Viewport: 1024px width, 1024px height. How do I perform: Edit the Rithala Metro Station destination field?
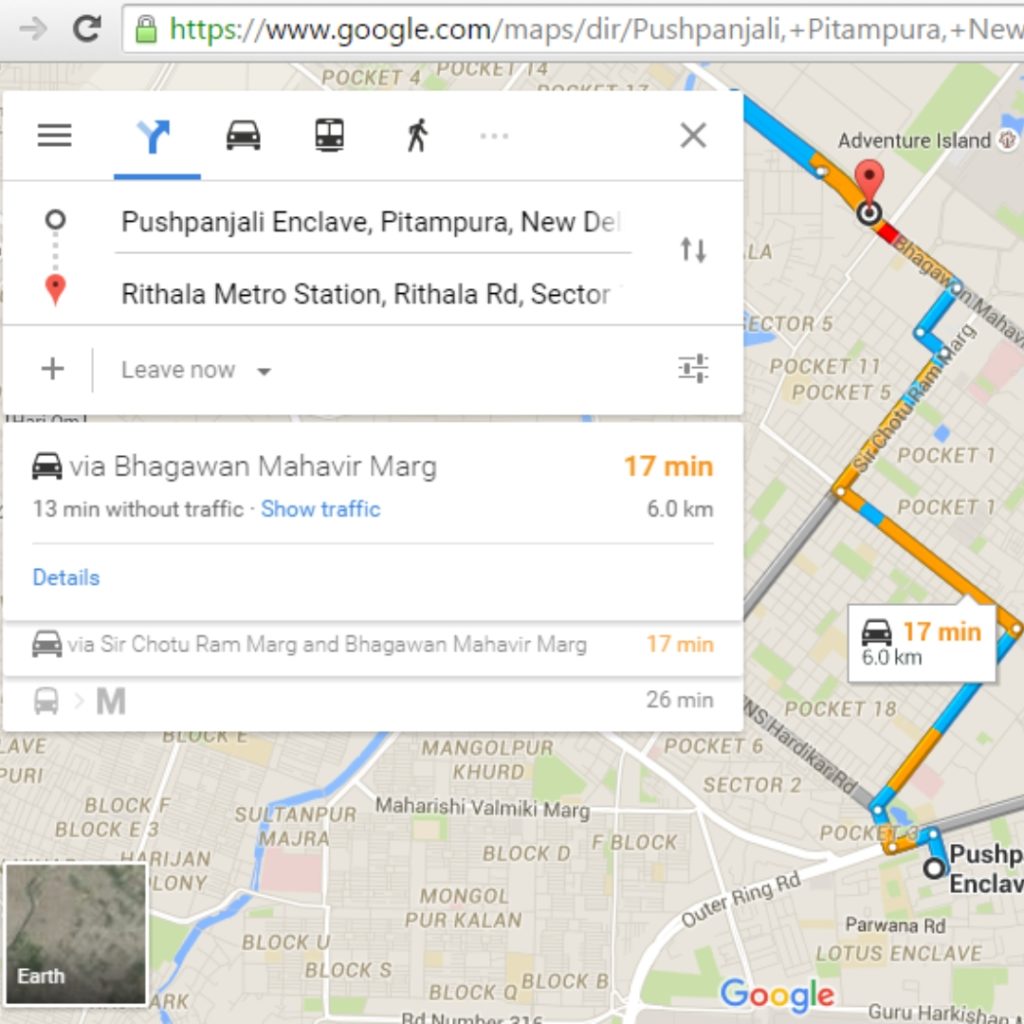[x=366, y=294]
